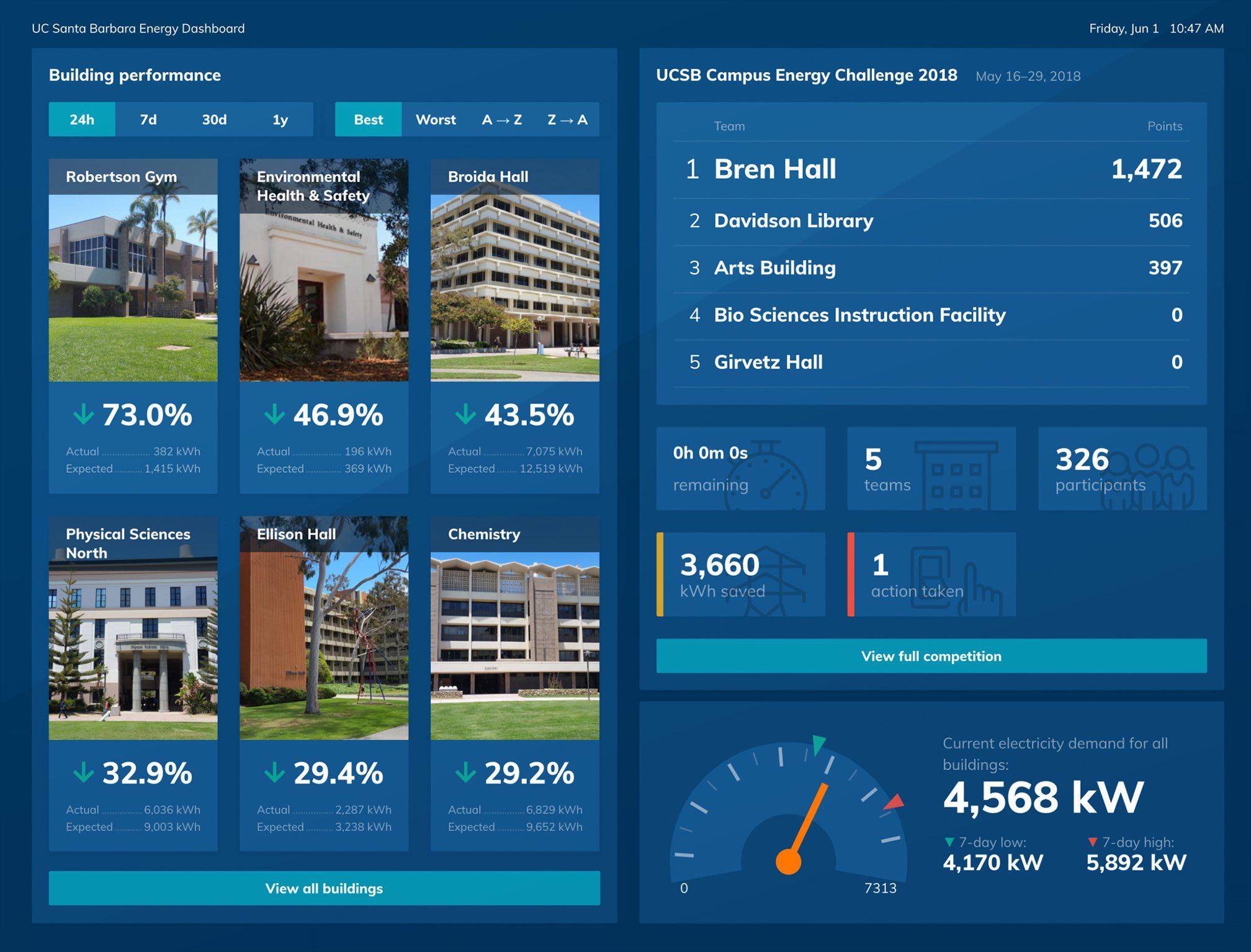
Task: Click the building icon in teams tile
Action: 956,475
